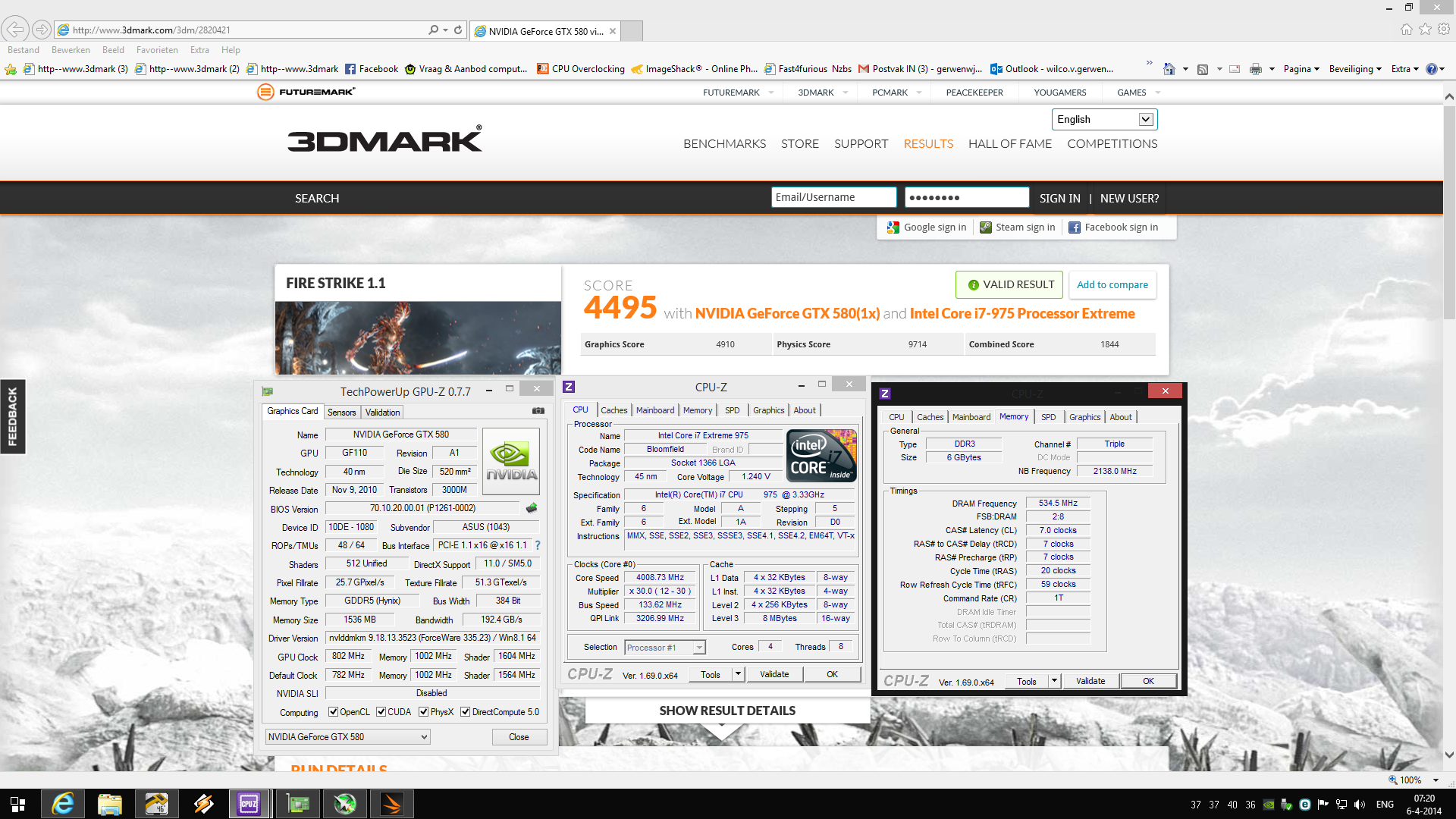Click the printer icon in command bar
1456x819 pixels.
tap(1256, 69)
